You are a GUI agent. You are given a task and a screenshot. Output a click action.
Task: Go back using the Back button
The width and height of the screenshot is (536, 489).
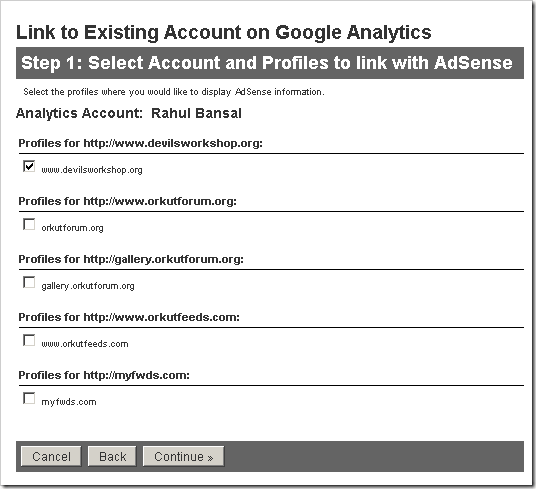pos(112,456)
